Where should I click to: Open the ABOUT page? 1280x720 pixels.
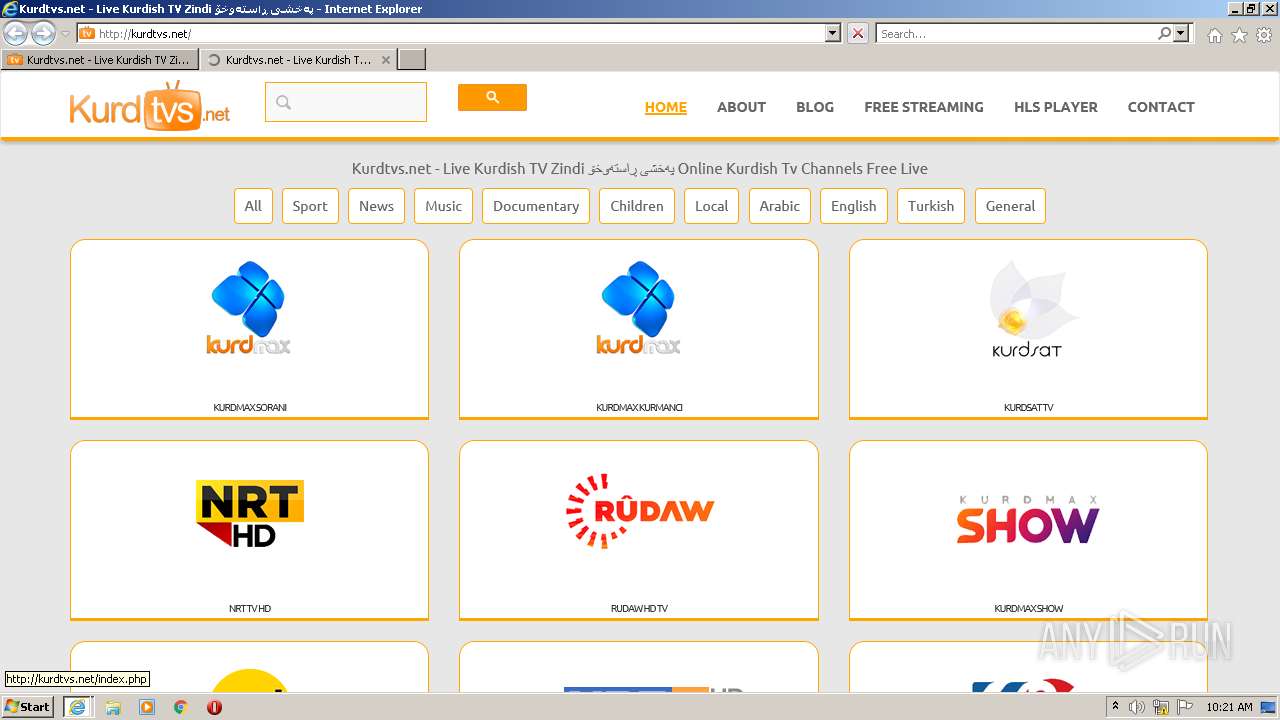point(741,107)
